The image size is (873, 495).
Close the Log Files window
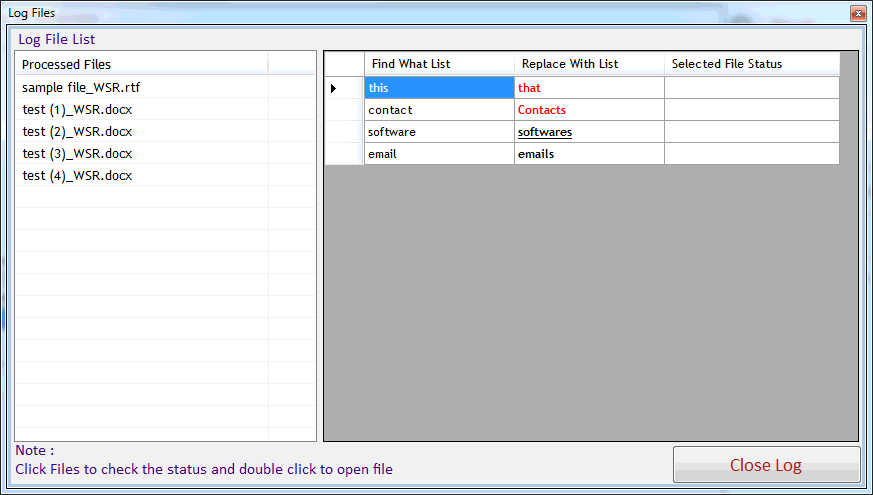858,13
